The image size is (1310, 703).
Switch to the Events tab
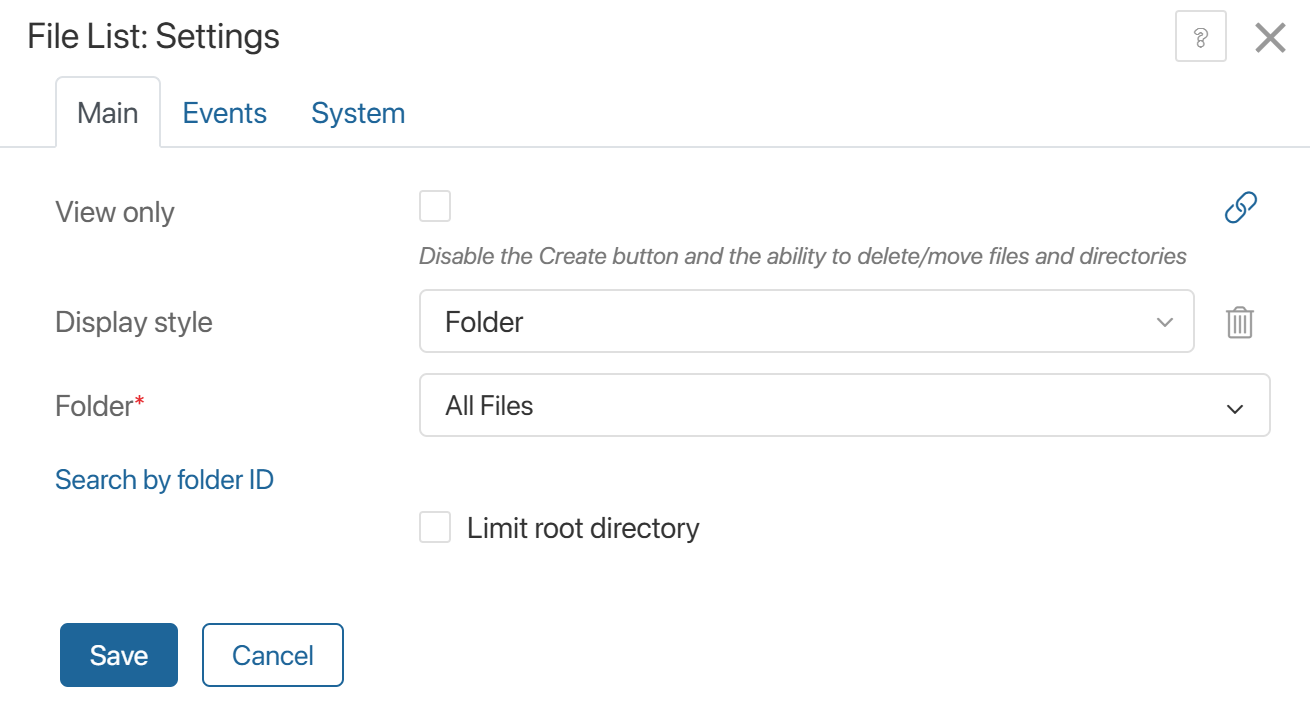224,112
